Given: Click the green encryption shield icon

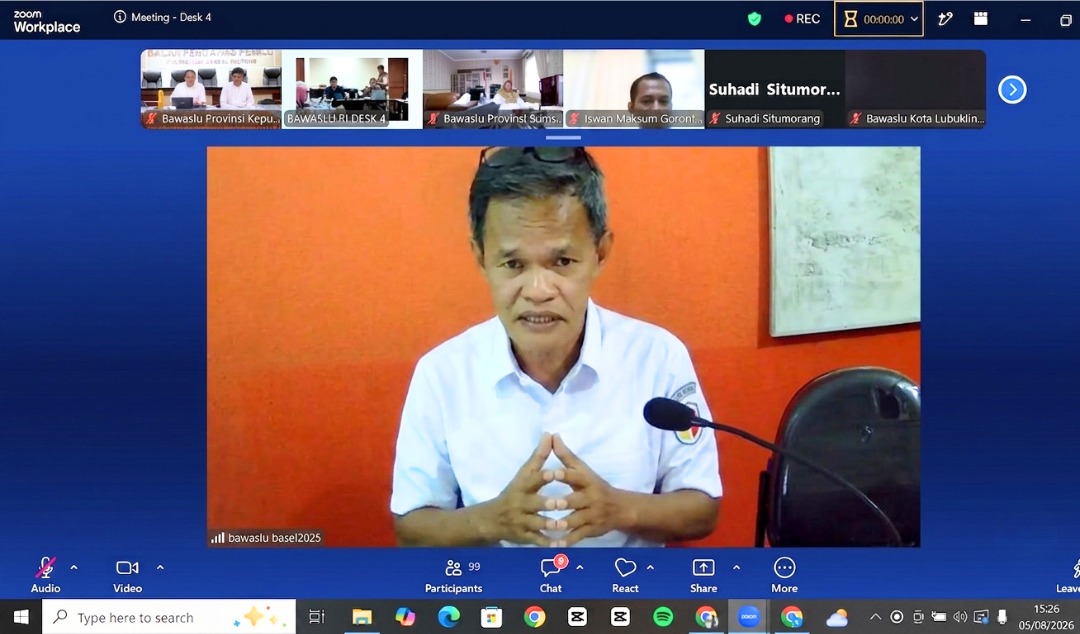Looking at the screenshot, I should pos(754,19).
